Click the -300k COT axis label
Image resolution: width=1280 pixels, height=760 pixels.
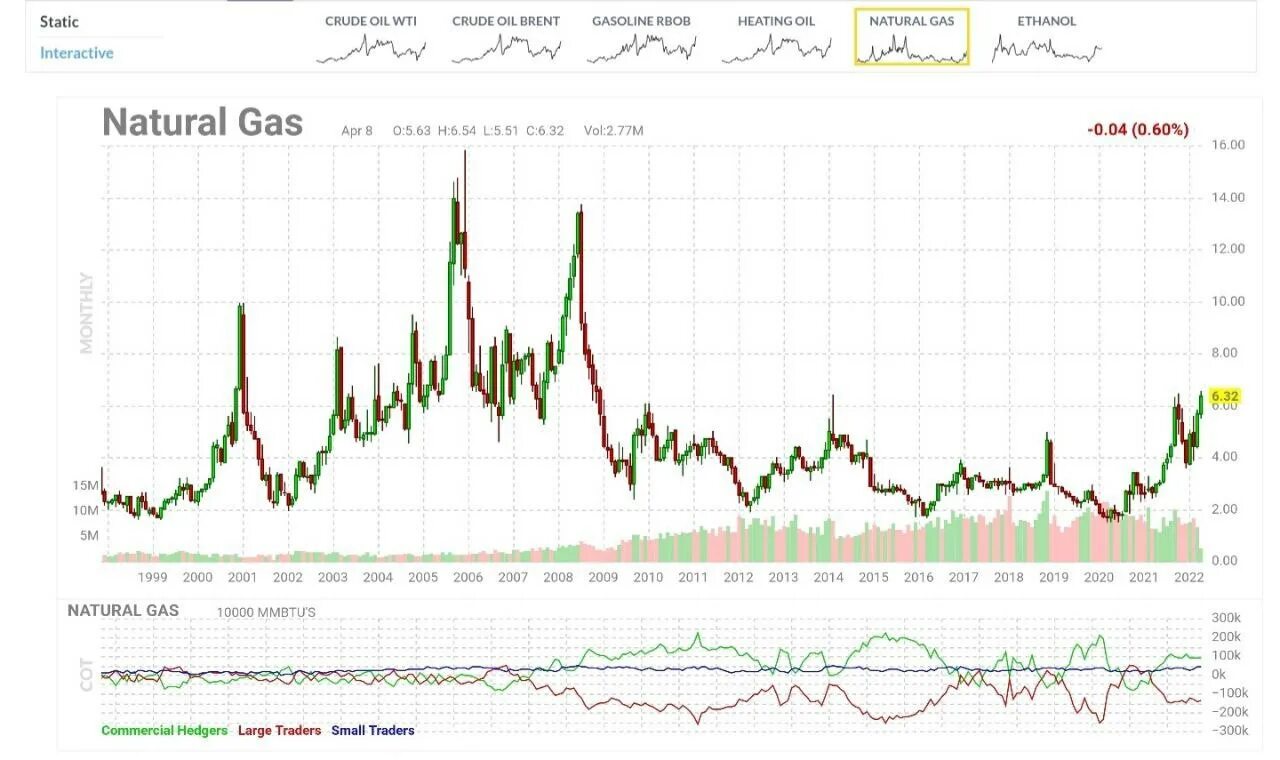1229,731
